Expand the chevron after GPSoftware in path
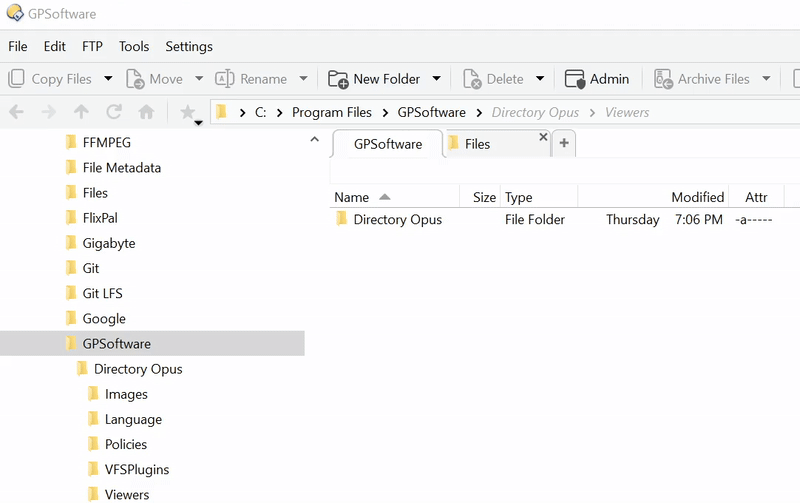Viewport: 800px width, 503px height. (x=479, y=112)
